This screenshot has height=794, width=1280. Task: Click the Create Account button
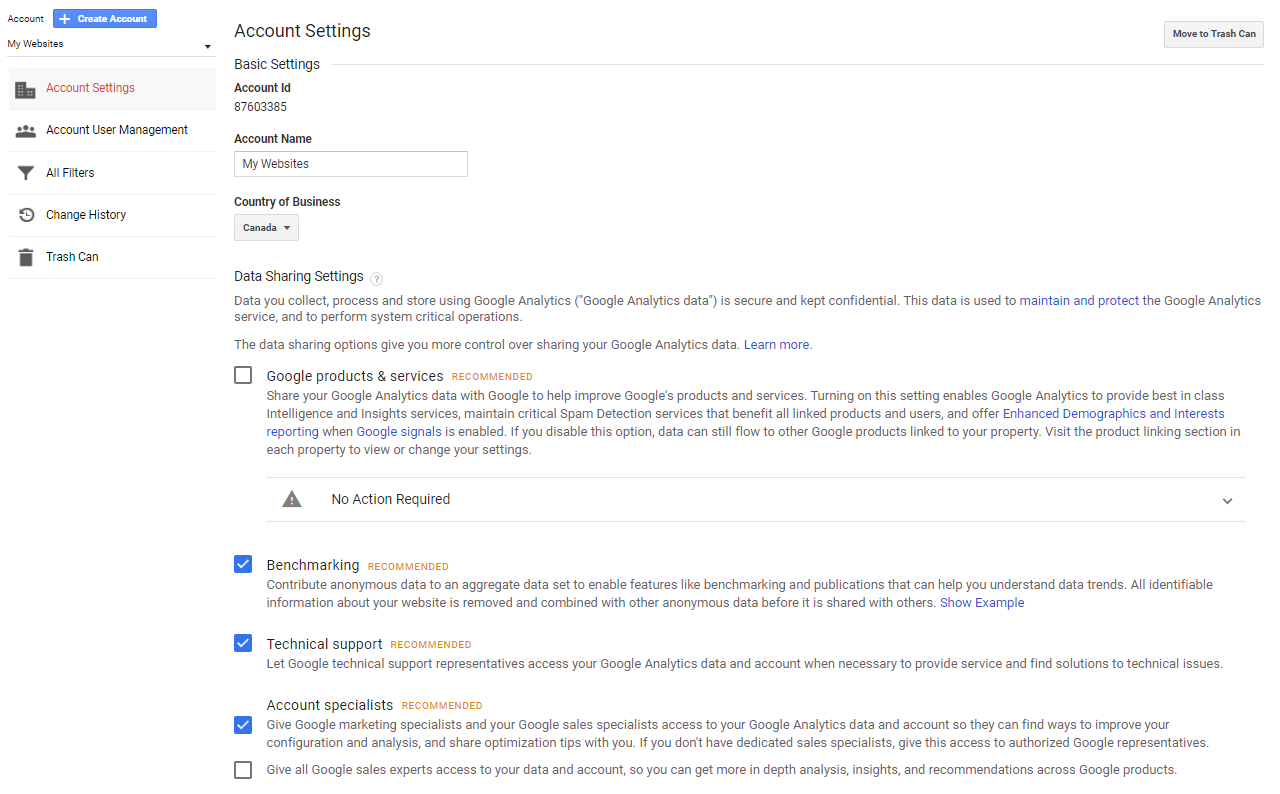pos(105,19)
